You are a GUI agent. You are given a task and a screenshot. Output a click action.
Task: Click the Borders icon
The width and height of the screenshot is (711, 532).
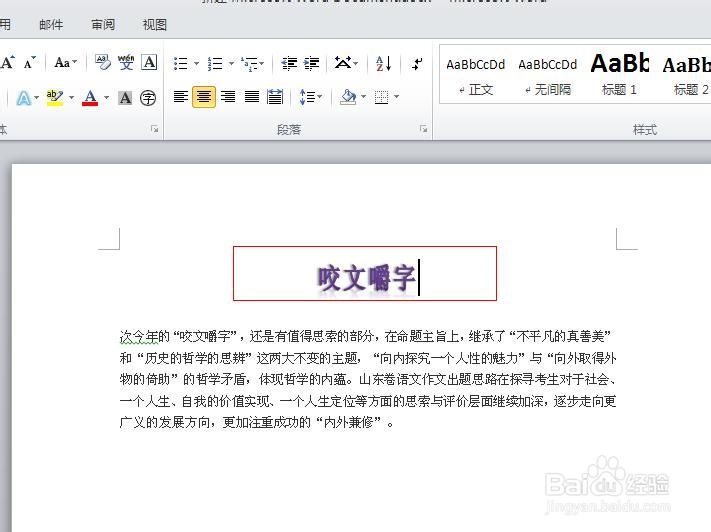[382, 97]
